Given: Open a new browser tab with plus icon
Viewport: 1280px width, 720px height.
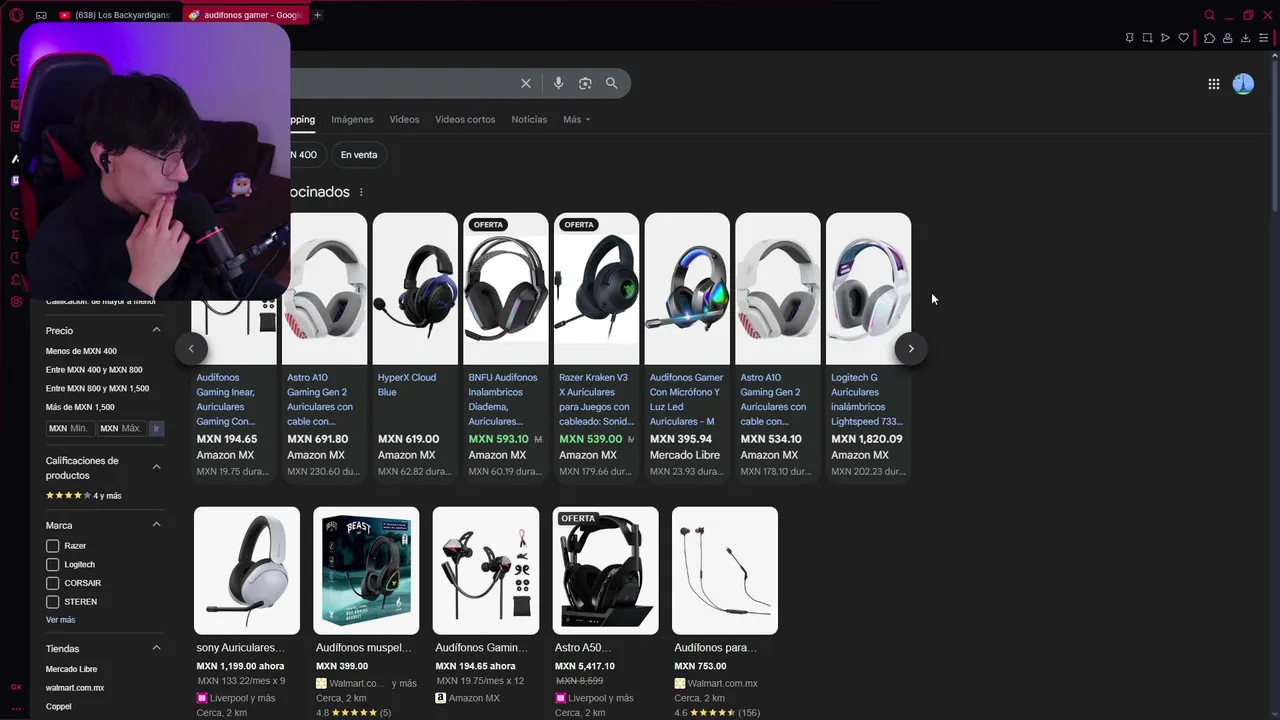Looking at the screenshot, I should (x=318, y=15).
